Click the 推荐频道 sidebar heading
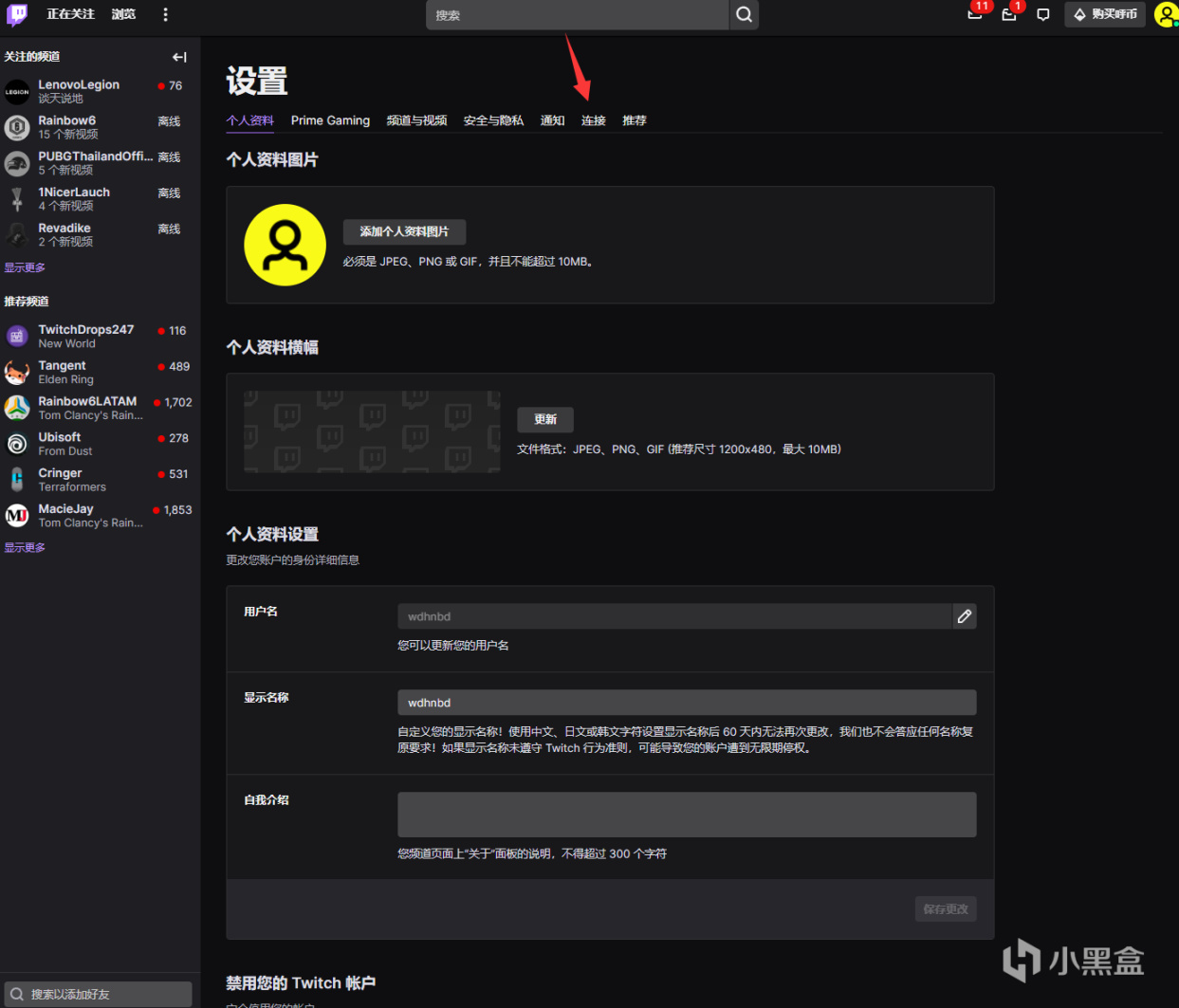The width and height of the screenshot is (1179, 1008). tap(27, 302)
